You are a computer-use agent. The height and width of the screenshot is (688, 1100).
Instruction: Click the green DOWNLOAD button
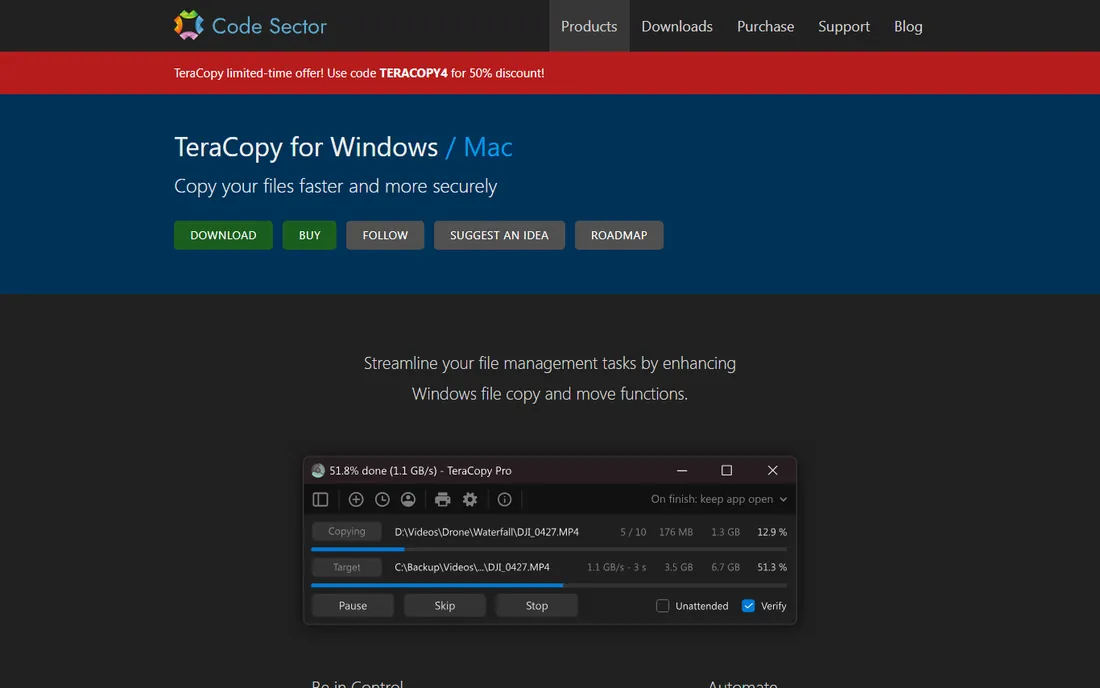click(x=223, y=235)
